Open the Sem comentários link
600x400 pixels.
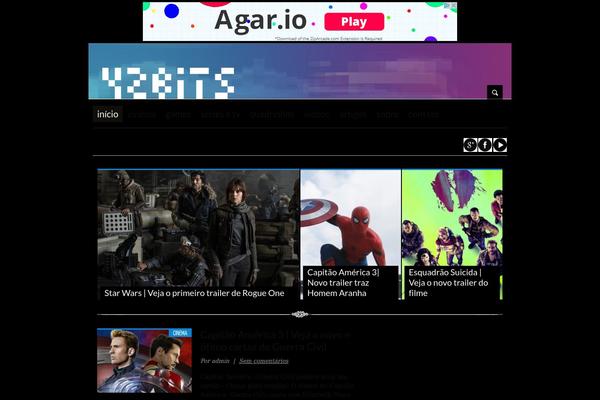(264, 361)
